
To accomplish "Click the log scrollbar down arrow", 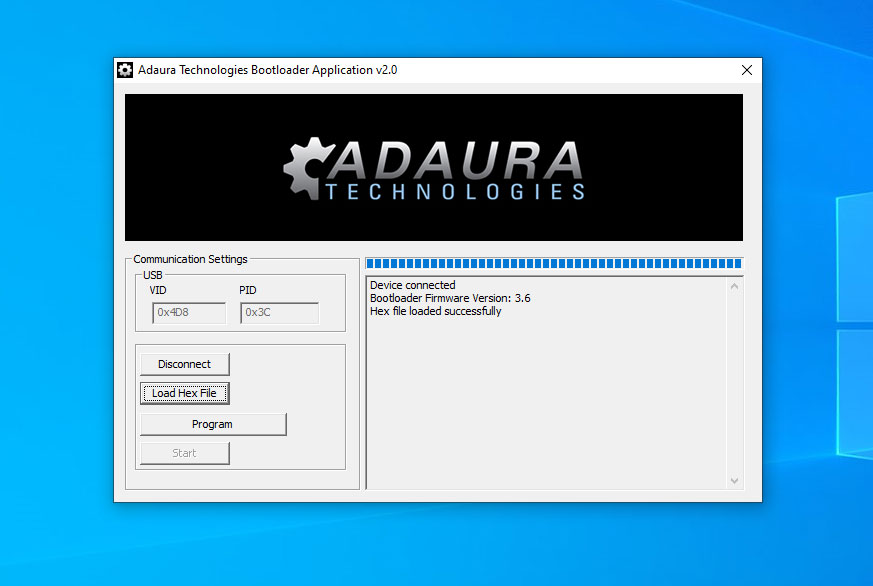I will pyautogui.click(x=735, y=481).
